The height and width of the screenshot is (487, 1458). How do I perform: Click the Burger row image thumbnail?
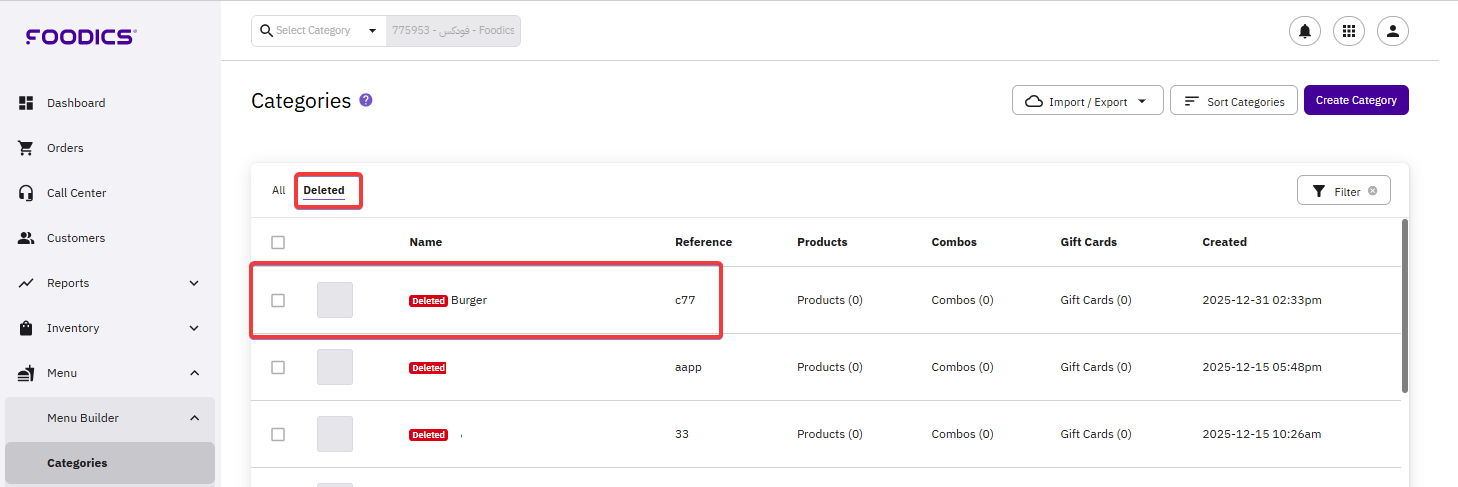(x=335, y=300)
